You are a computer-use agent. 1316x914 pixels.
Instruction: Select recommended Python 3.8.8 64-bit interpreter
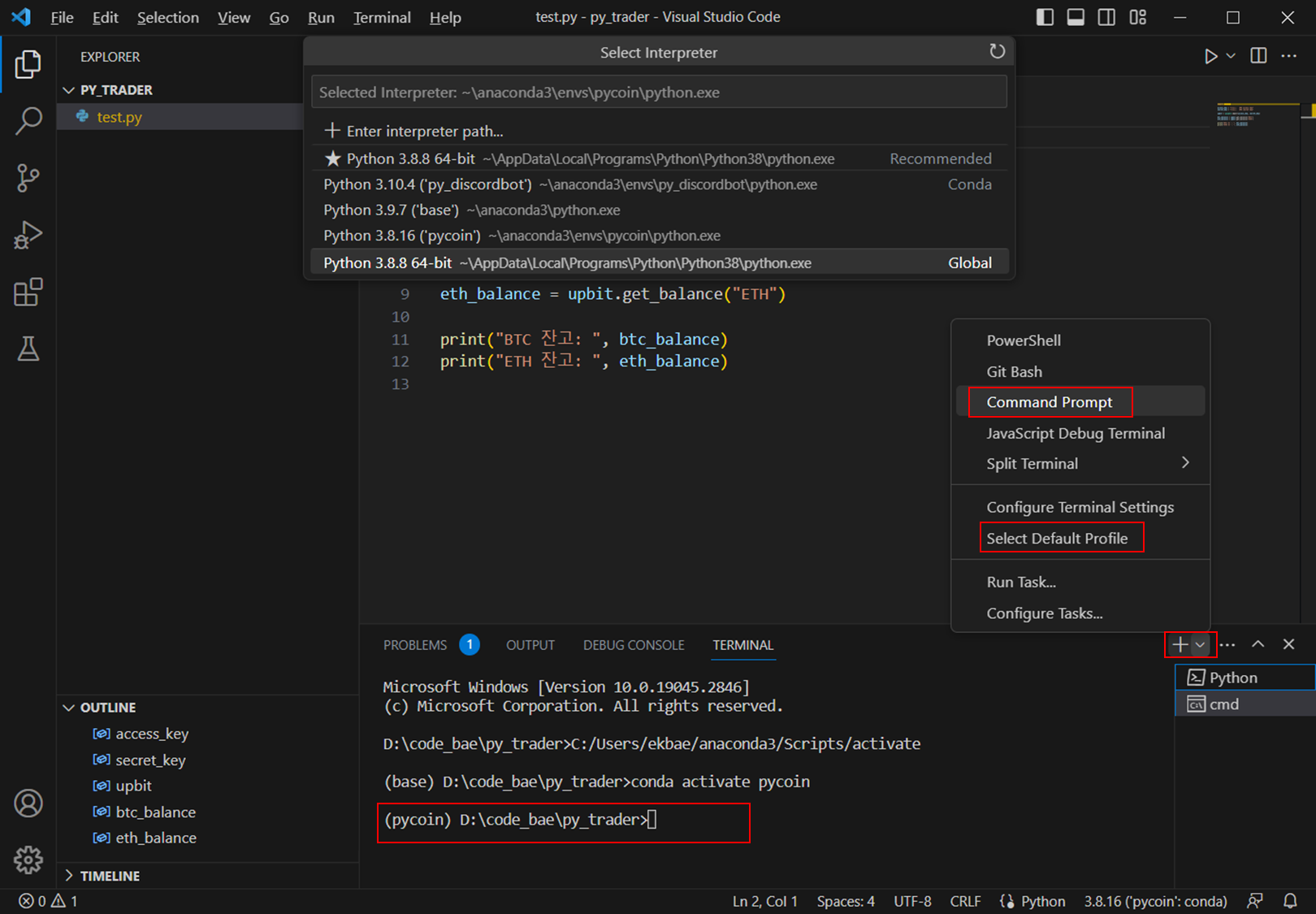(x=659, y=158)
